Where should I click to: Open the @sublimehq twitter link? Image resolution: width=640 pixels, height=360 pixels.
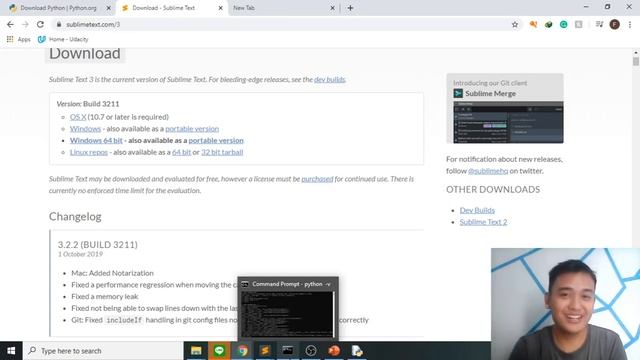pyautogui.click(x=488, y=171)
